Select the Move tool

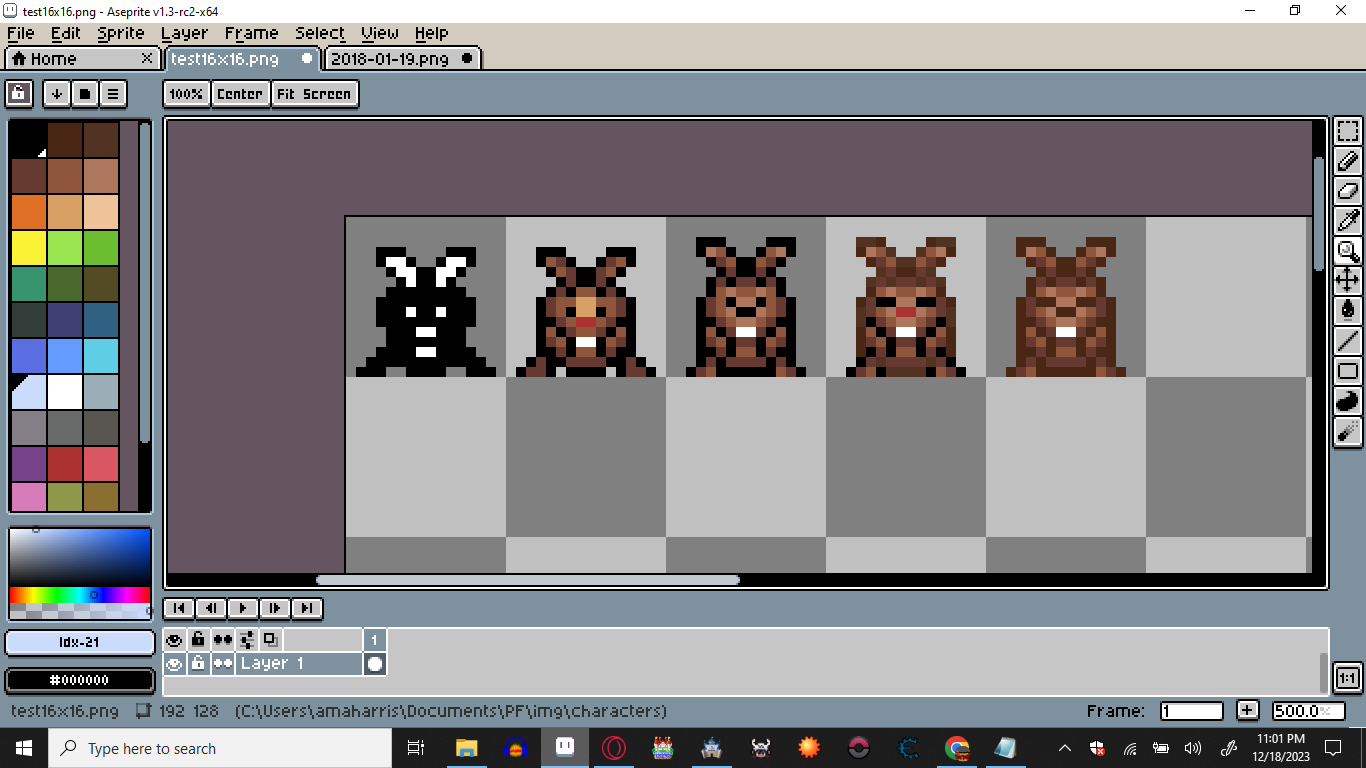pos(1347,281)
